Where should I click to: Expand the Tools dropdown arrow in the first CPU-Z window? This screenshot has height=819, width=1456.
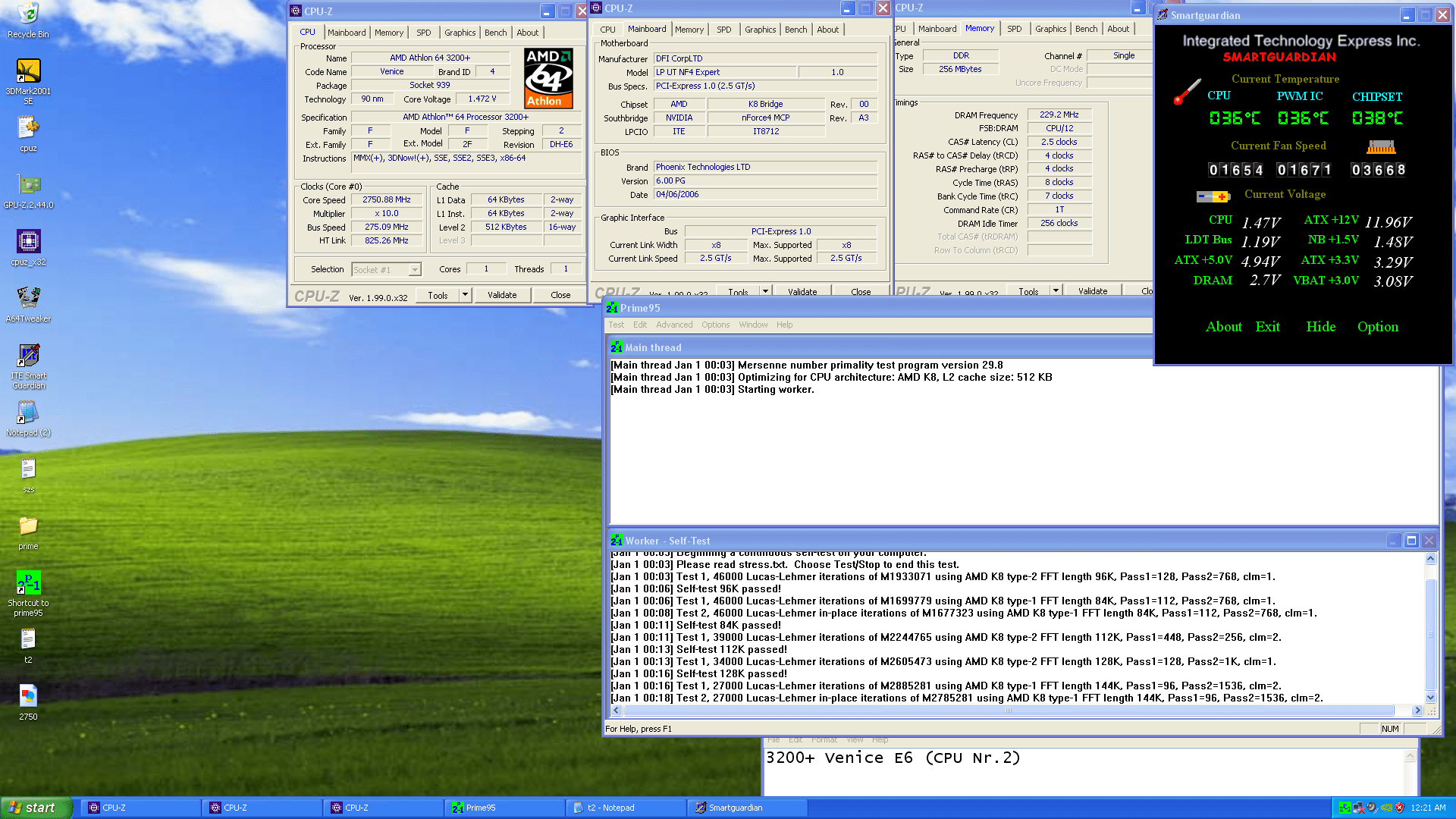coord(465,295)
